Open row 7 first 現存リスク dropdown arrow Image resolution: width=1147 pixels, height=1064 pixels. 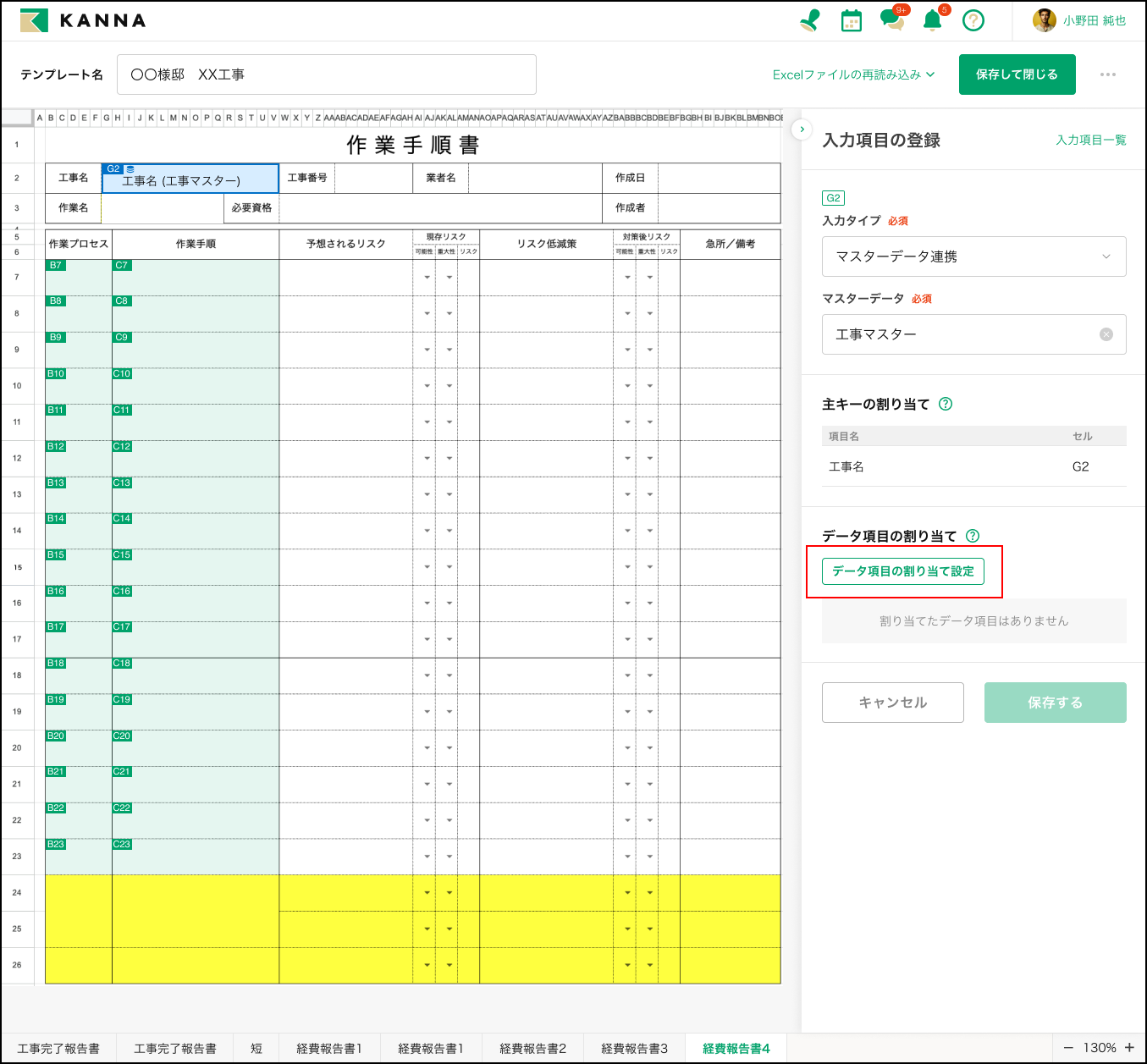tap(427, 278)
